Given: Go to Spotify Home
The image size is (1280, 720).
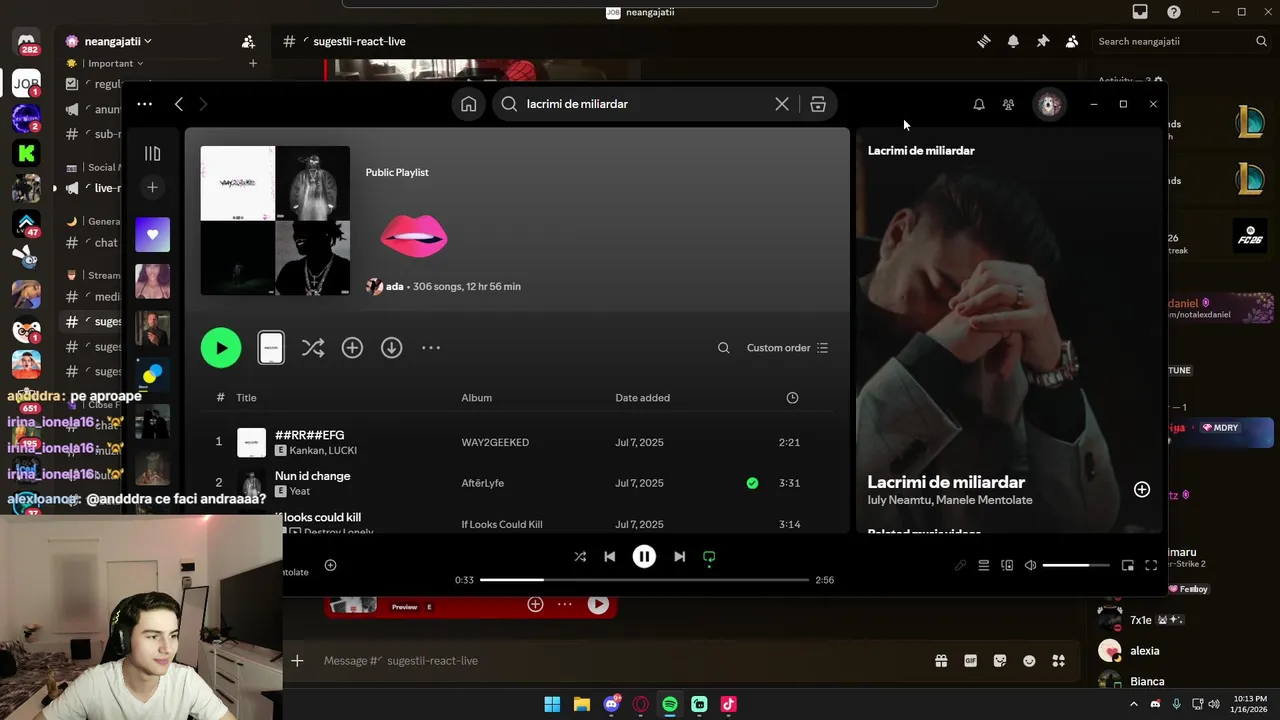Looking at the screenshot, I should [468, 104].
